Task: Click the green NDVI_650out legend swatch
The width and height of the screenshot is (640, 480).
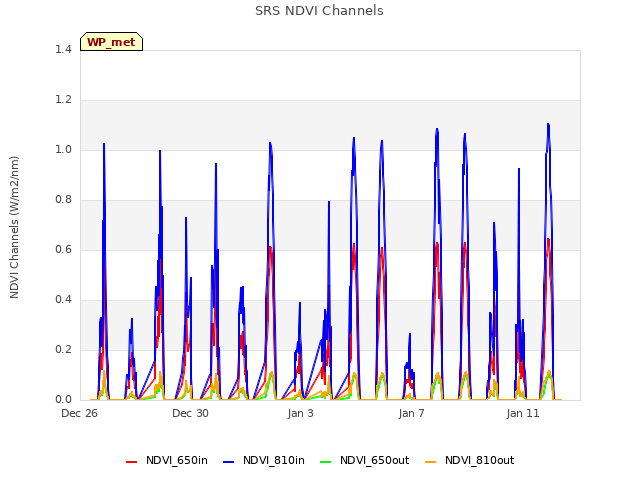Action: tap(325, 462)
